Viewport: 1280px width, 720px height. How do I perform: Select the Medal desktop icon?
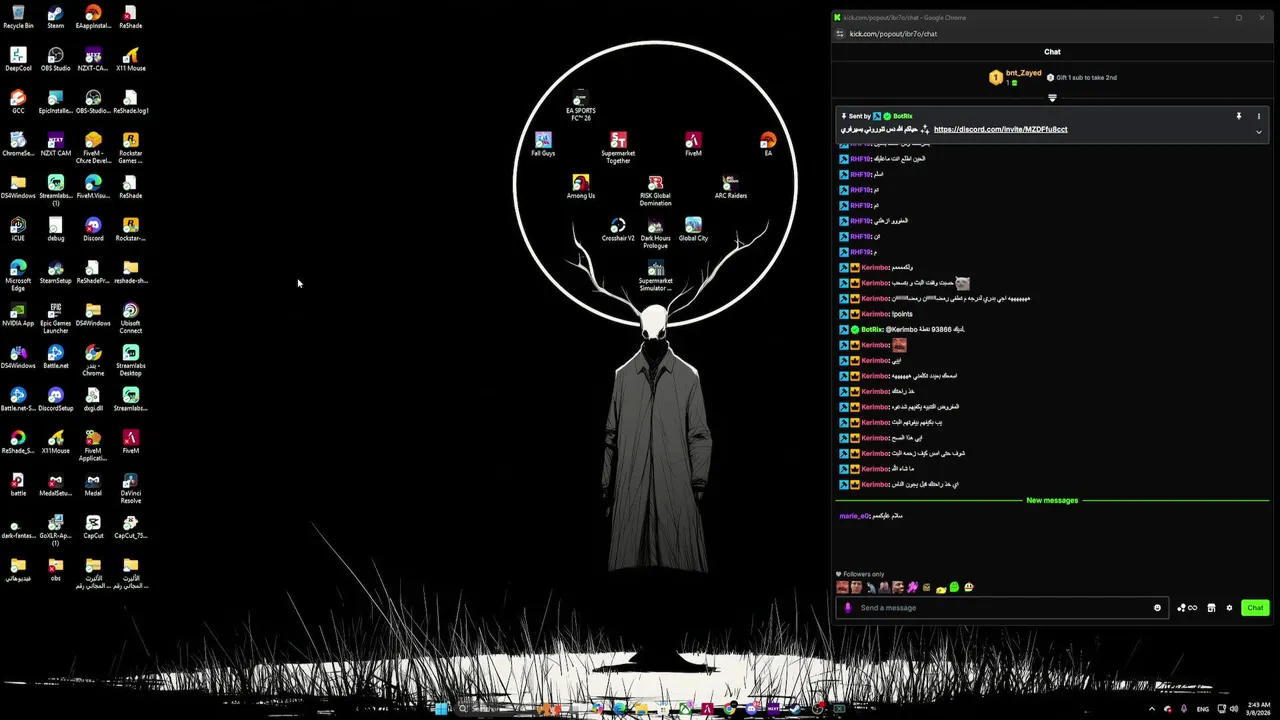pyautogui.click(x=93, y=484)
